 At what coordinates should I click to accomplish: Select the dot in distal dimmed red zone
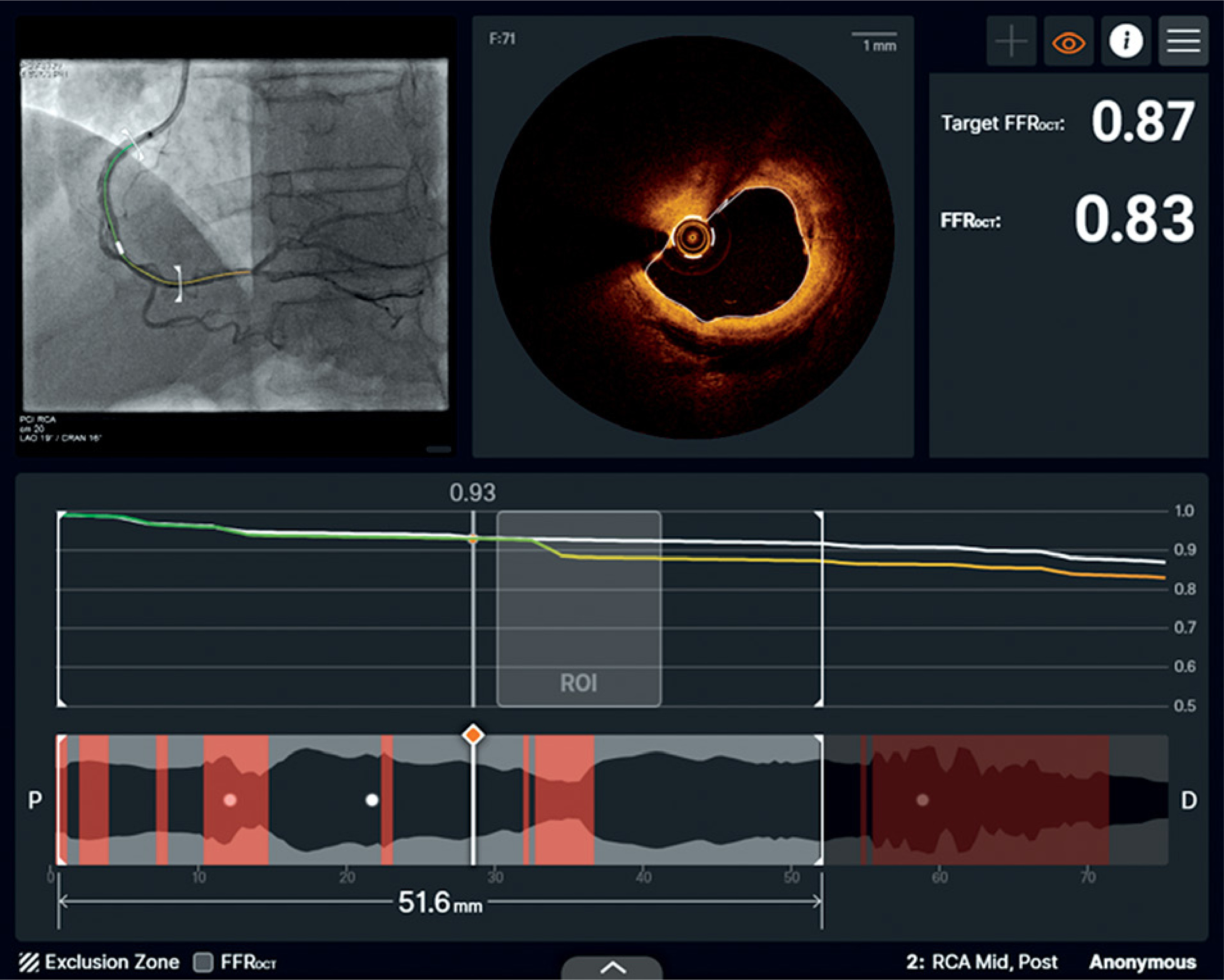point(923,800)
